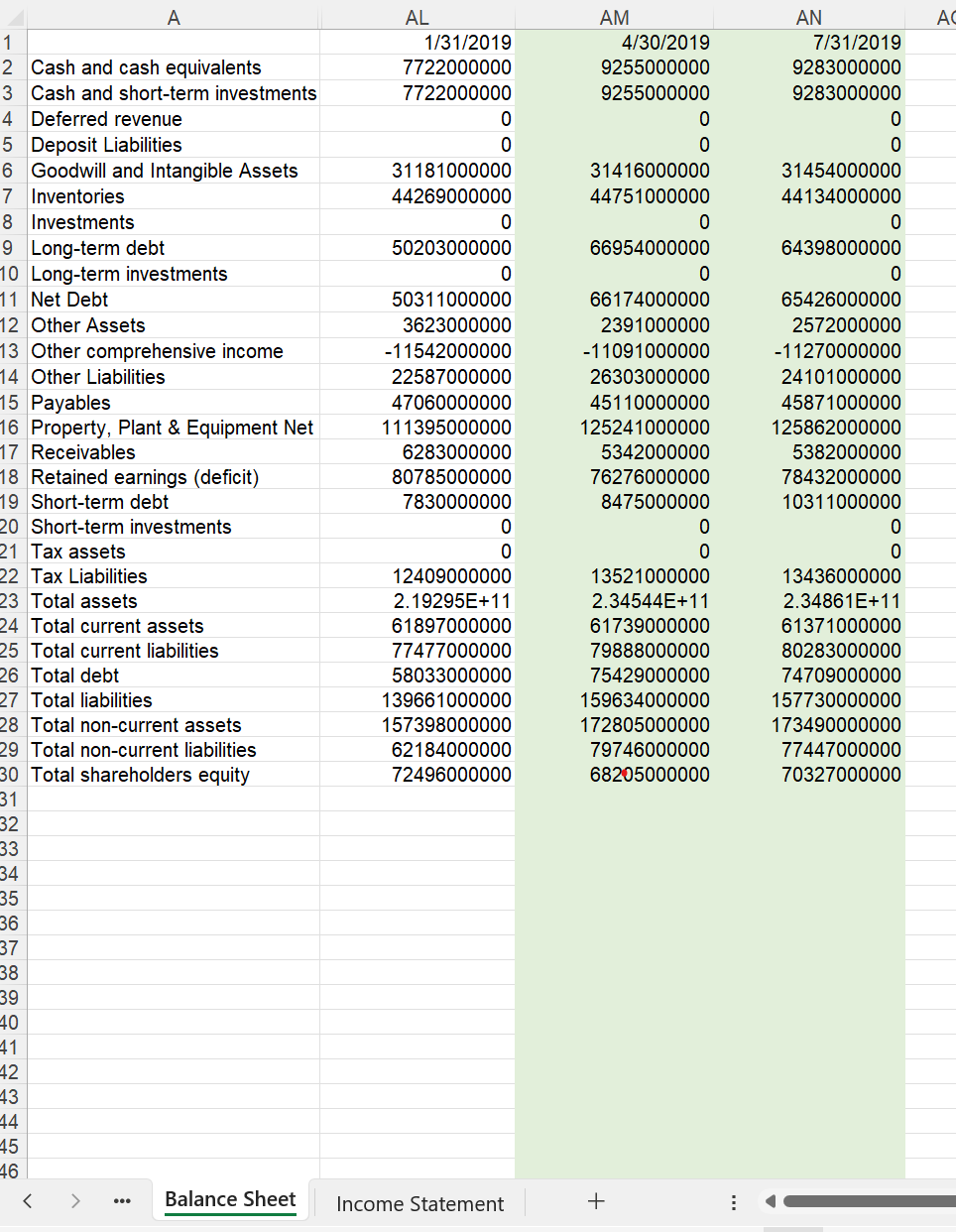
Task: Select cell value 10311000000
Action: point(809,502)
